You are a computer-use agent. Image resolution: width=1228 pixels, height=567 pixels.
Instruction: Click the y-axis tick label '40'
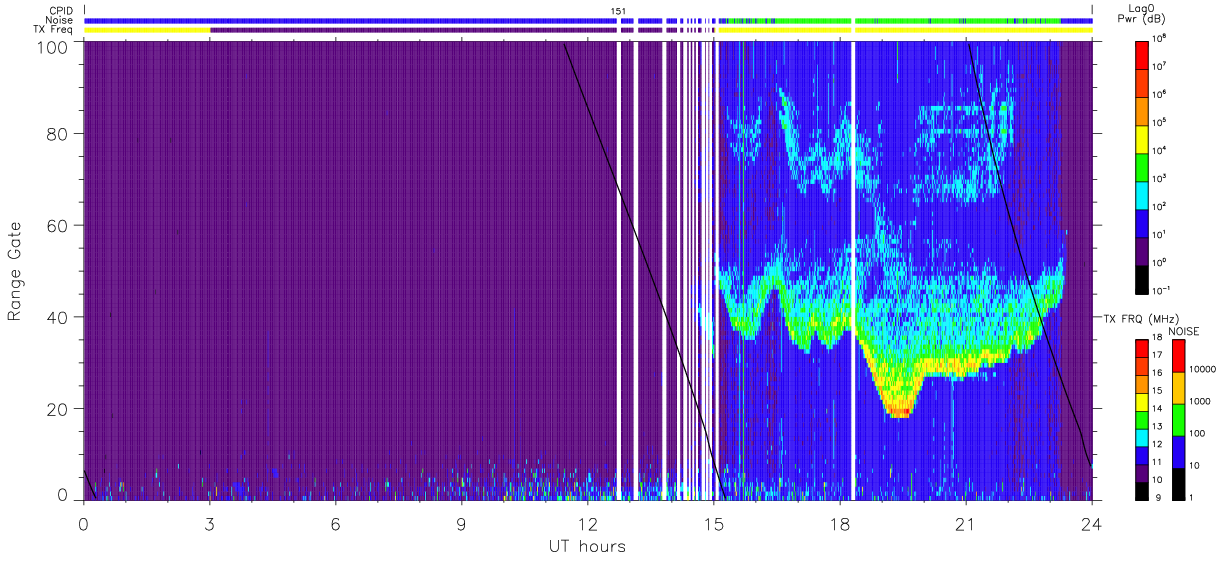tap(56, 317)
